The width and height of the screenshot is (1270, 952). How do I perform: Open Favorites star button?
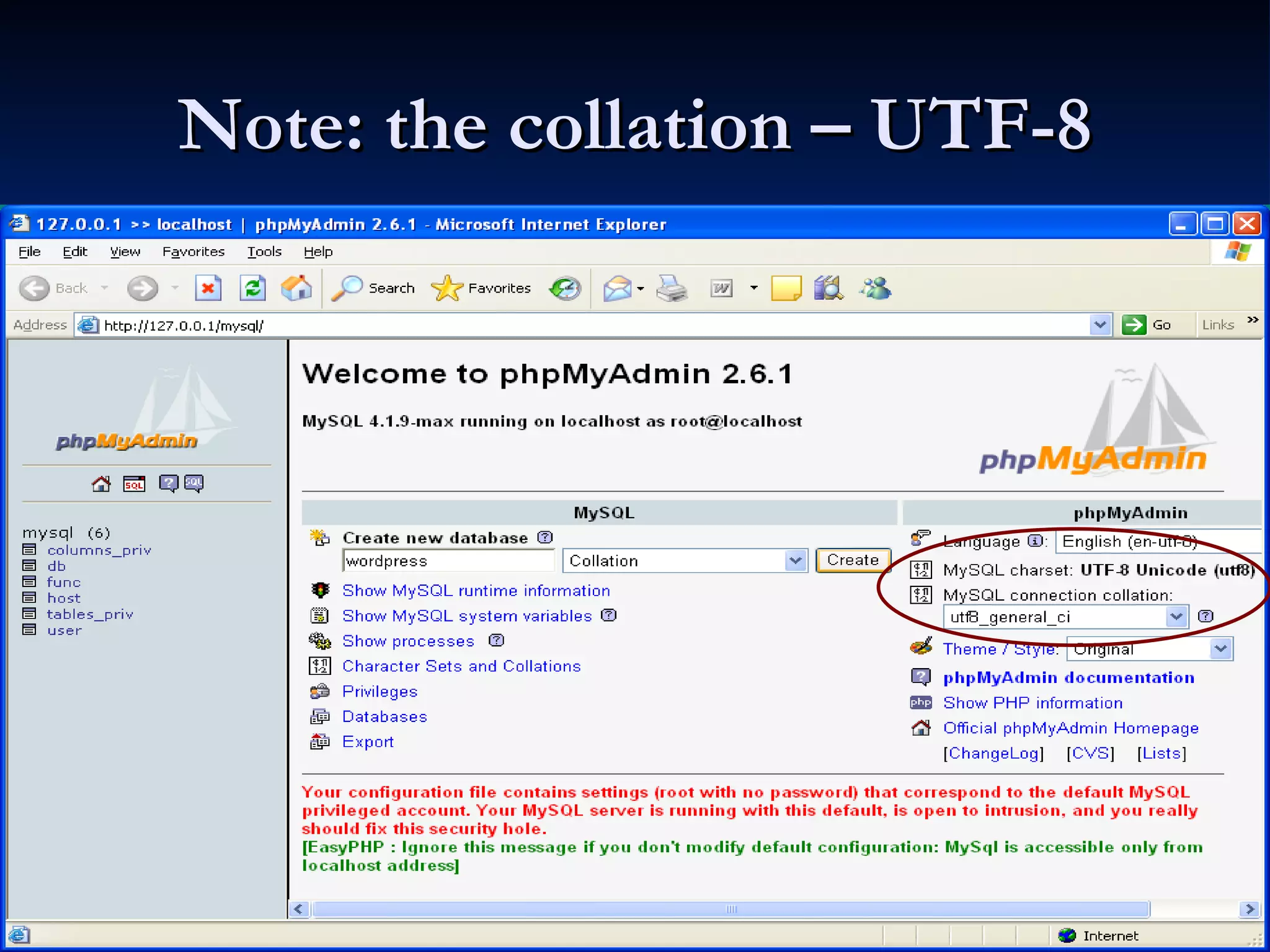click(481, 288)
